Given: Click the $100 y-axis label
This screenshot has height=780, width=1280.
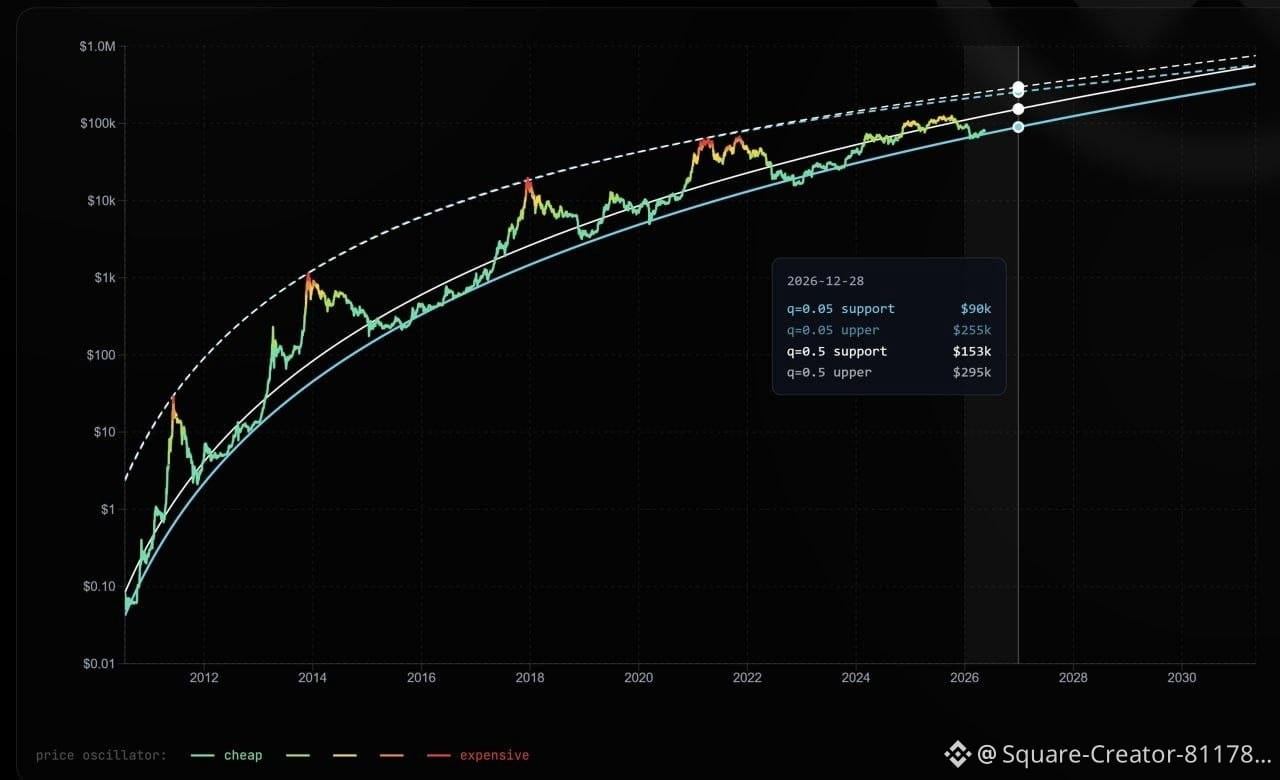Looking at the screenshot, I should [x=102, y=355].
